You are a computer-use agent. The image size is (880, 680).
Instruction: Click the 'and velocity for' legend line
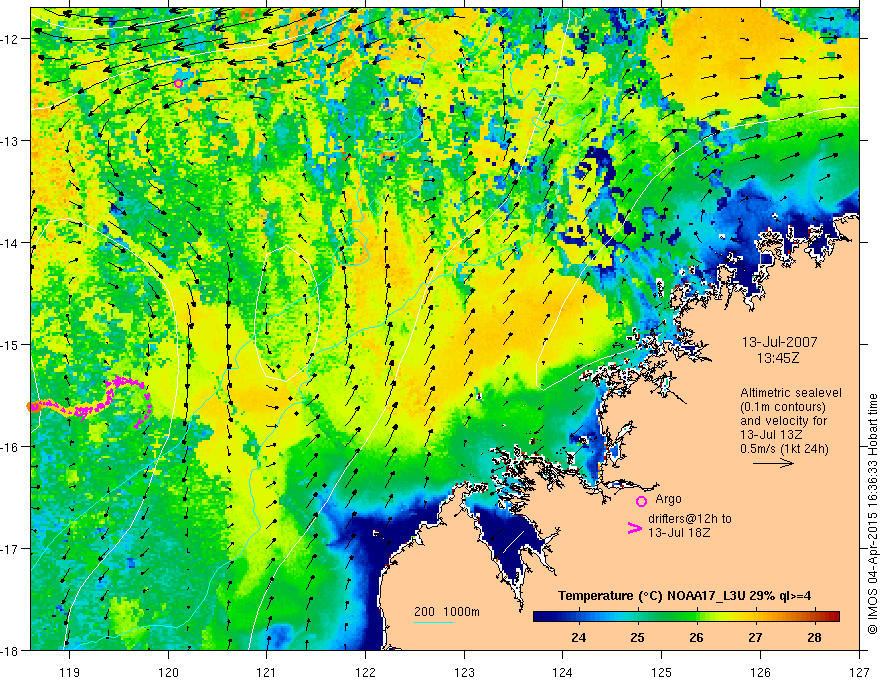coord(783,421)
